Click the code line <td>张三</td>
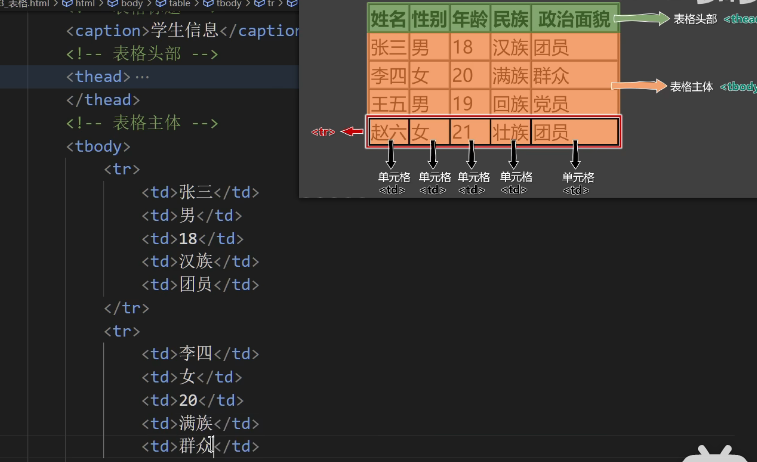 coord(200,192)
